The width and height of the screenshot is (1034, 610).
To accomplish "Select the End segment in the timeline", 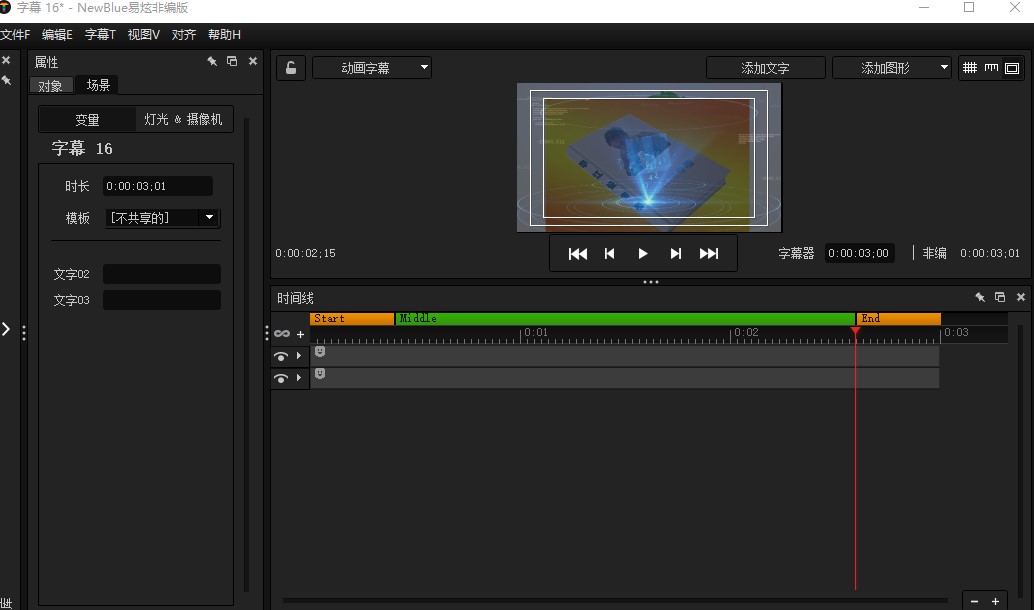I will point(898,319).
